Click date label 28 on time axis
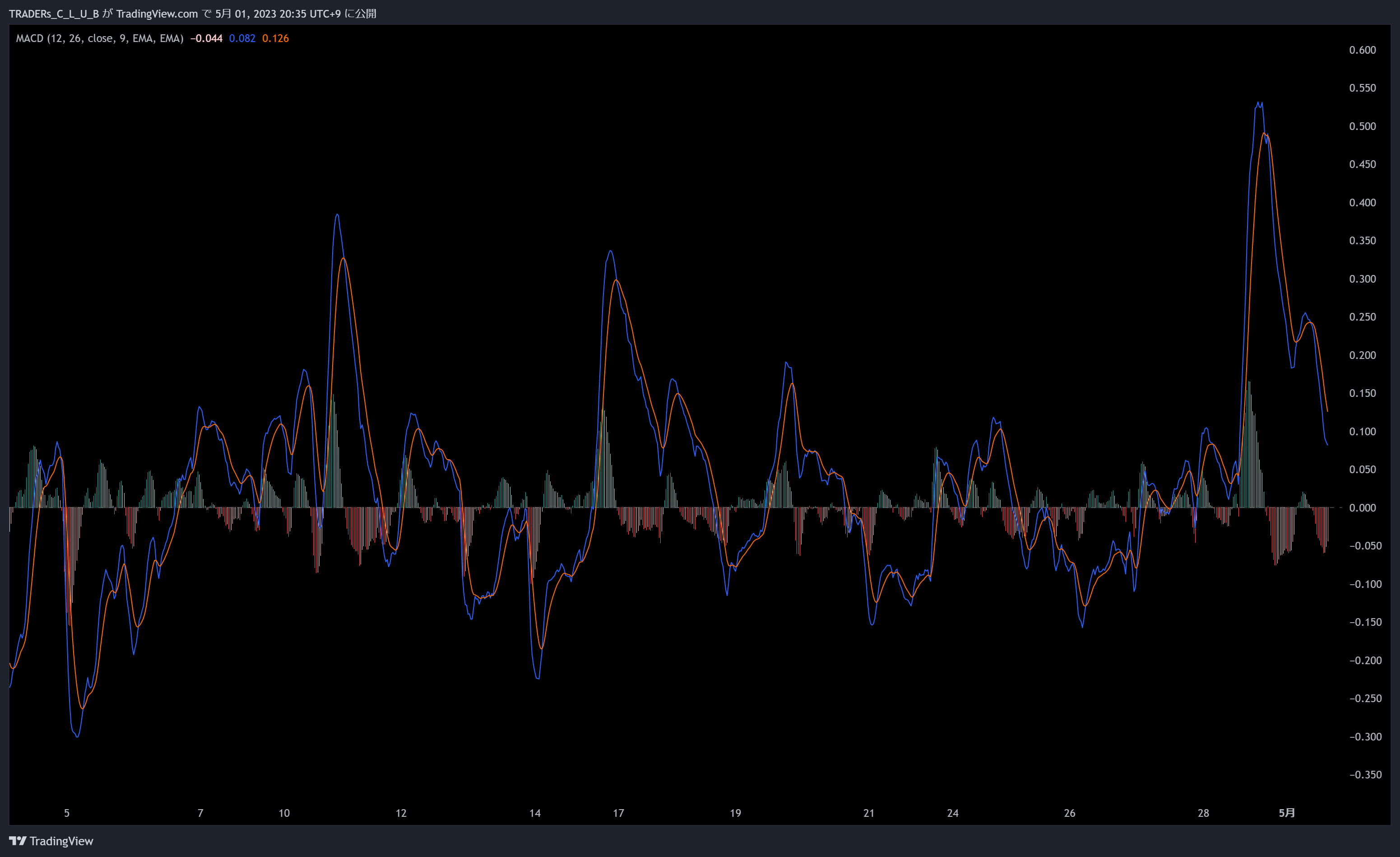The width and height of the screenshot is (1400, 857). point(1203,813)
